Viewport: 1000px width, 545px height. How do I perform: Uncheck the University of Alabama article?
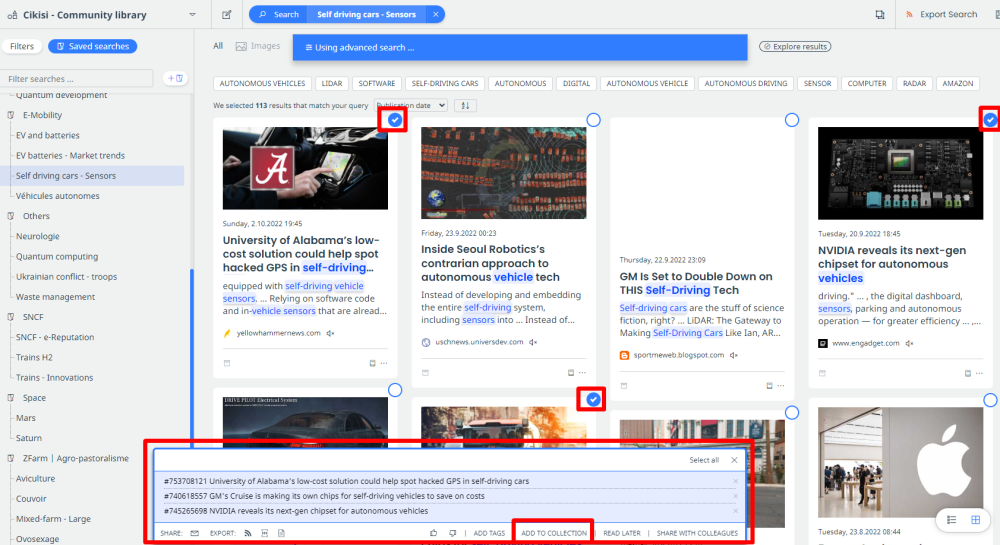pyautogui.click(x=395, y=120)
